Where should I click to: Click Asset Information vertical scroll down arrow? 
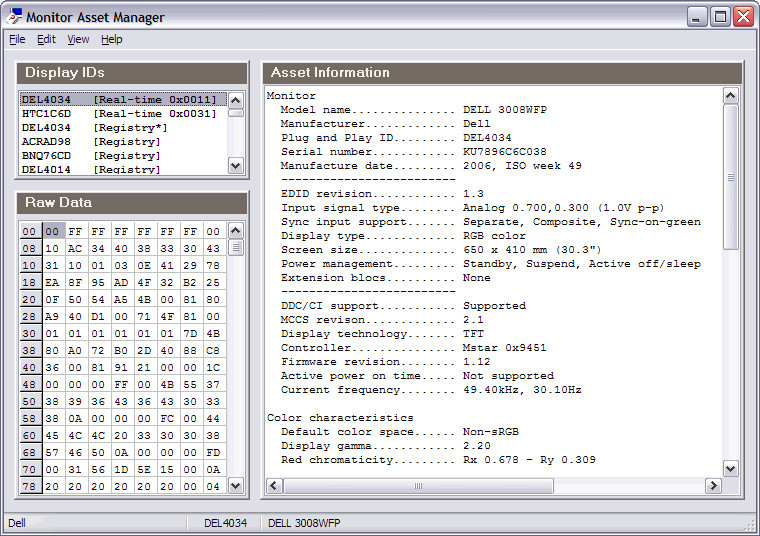click(730, 468)
